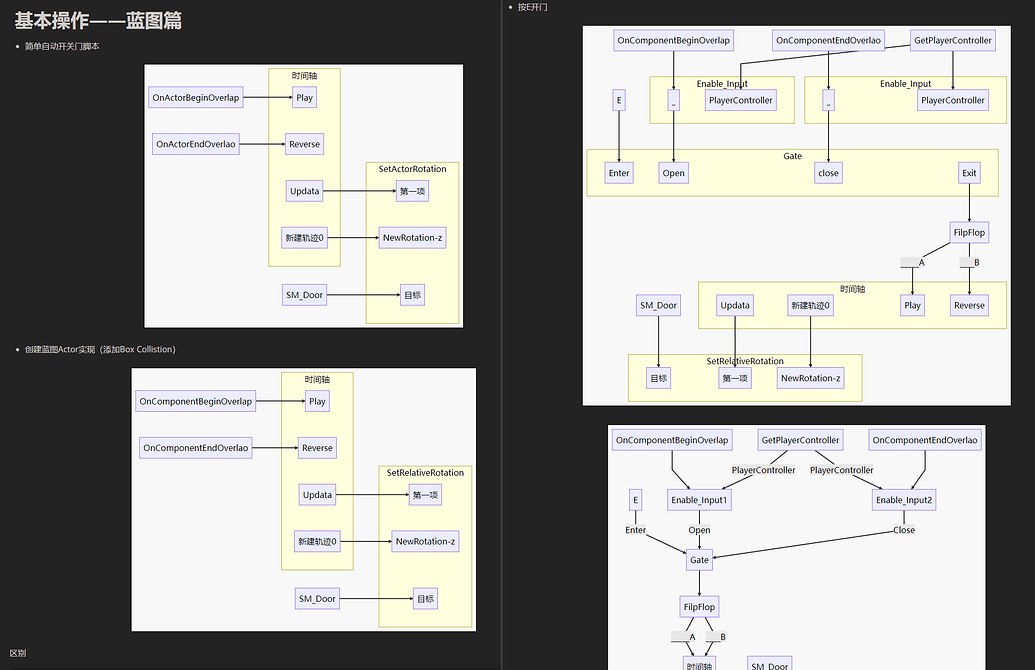Click the Enable_Input label above the close node
Viewport: 1035px width, 670px height.
[x=905, y=84]
